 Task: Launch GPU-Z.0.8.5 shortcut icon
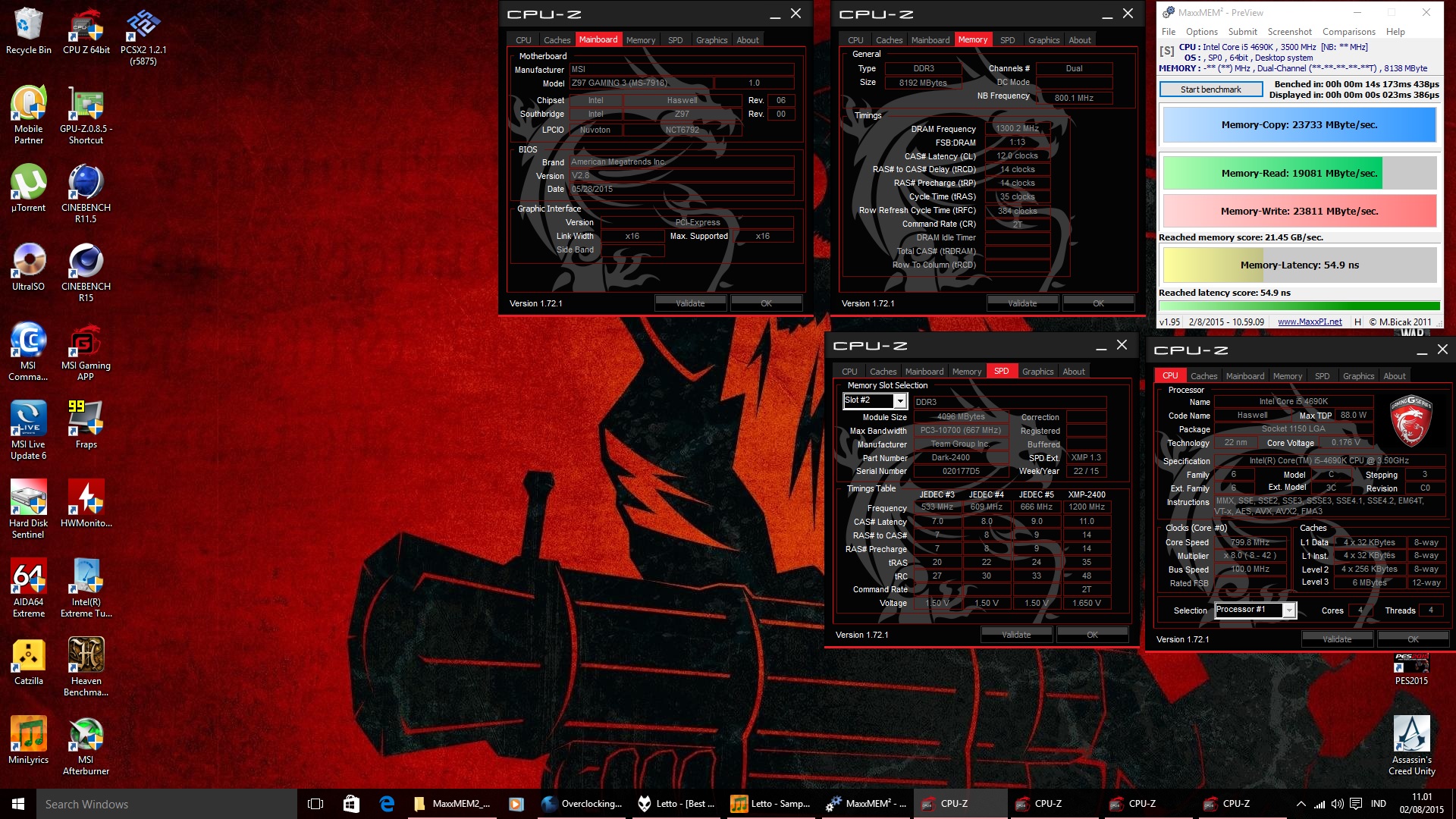point(86,115)
